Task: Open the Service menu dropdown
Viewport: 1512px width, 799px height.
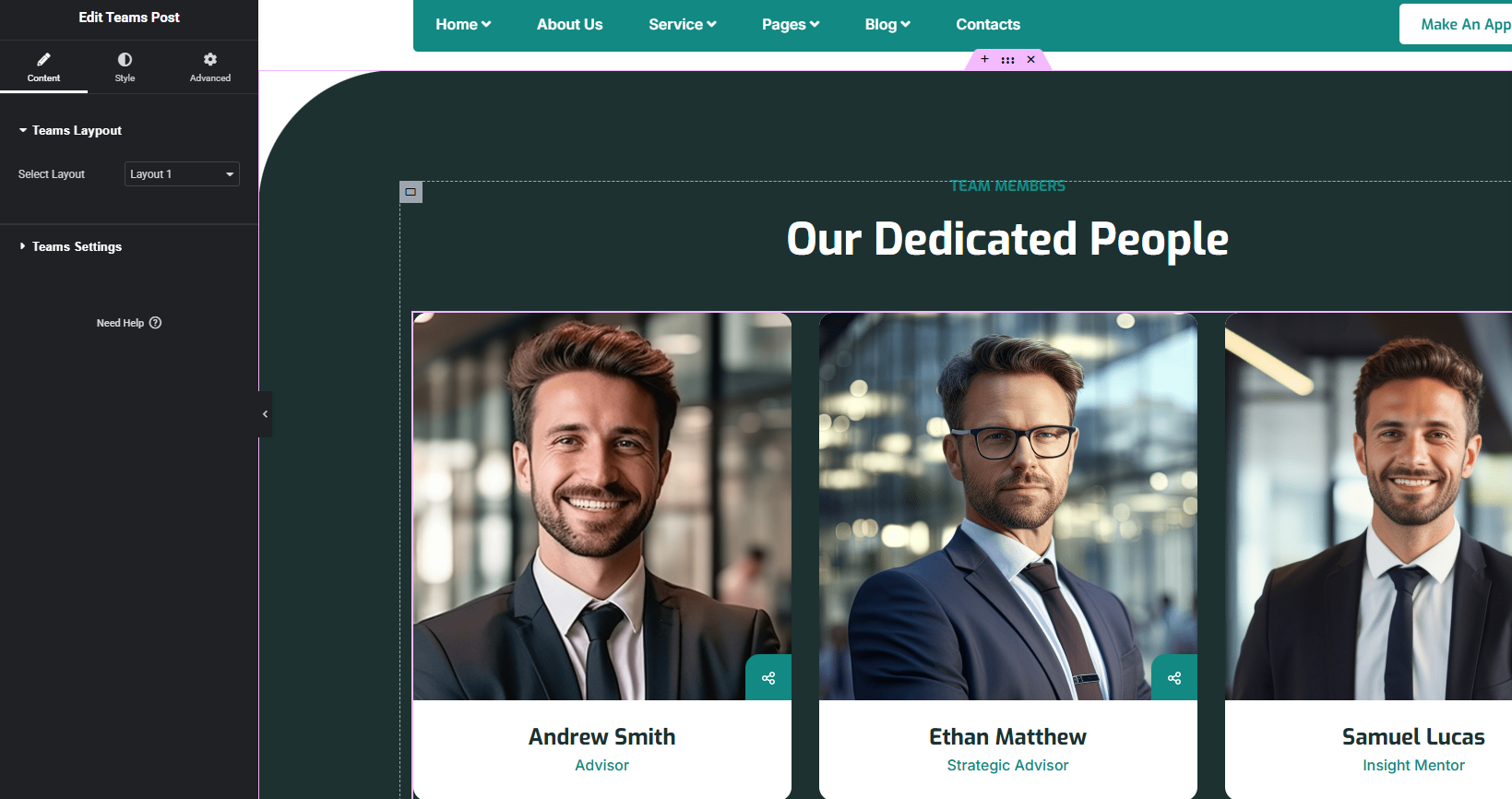Action: 683,25
